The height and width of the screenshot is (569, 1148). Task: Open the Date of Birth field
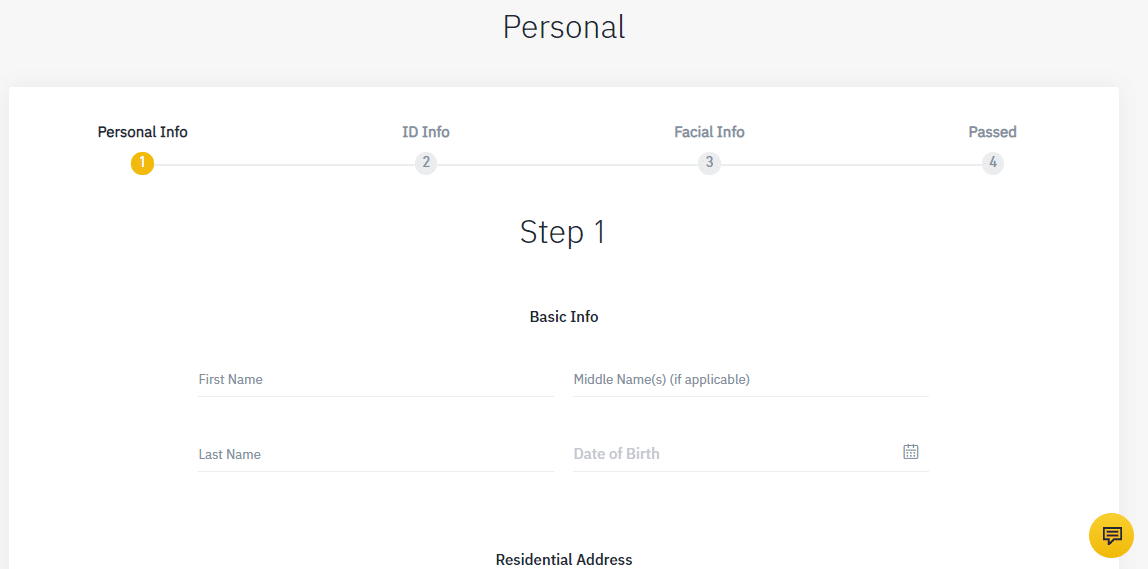tap(750, 454)
